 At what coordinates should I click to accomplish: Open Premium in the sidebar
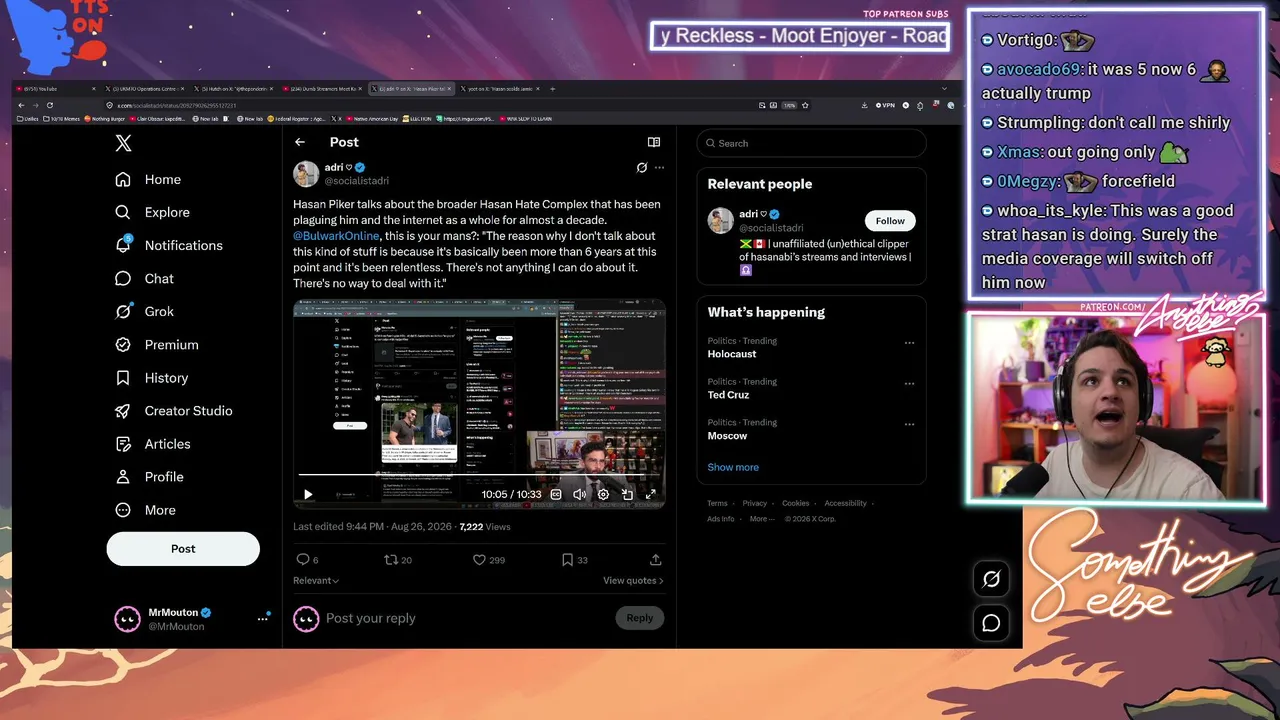[156, 344]
